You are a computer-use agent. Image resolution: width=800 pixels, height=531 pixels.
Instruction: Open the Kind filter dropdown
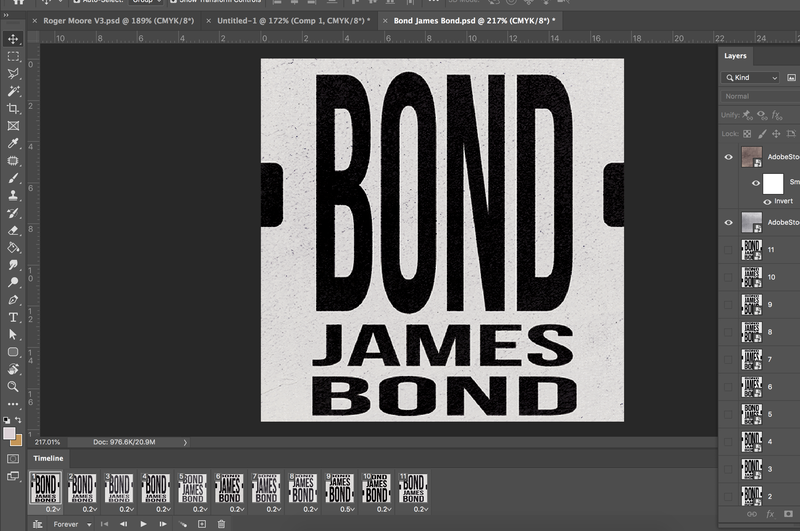coord(751,78)
